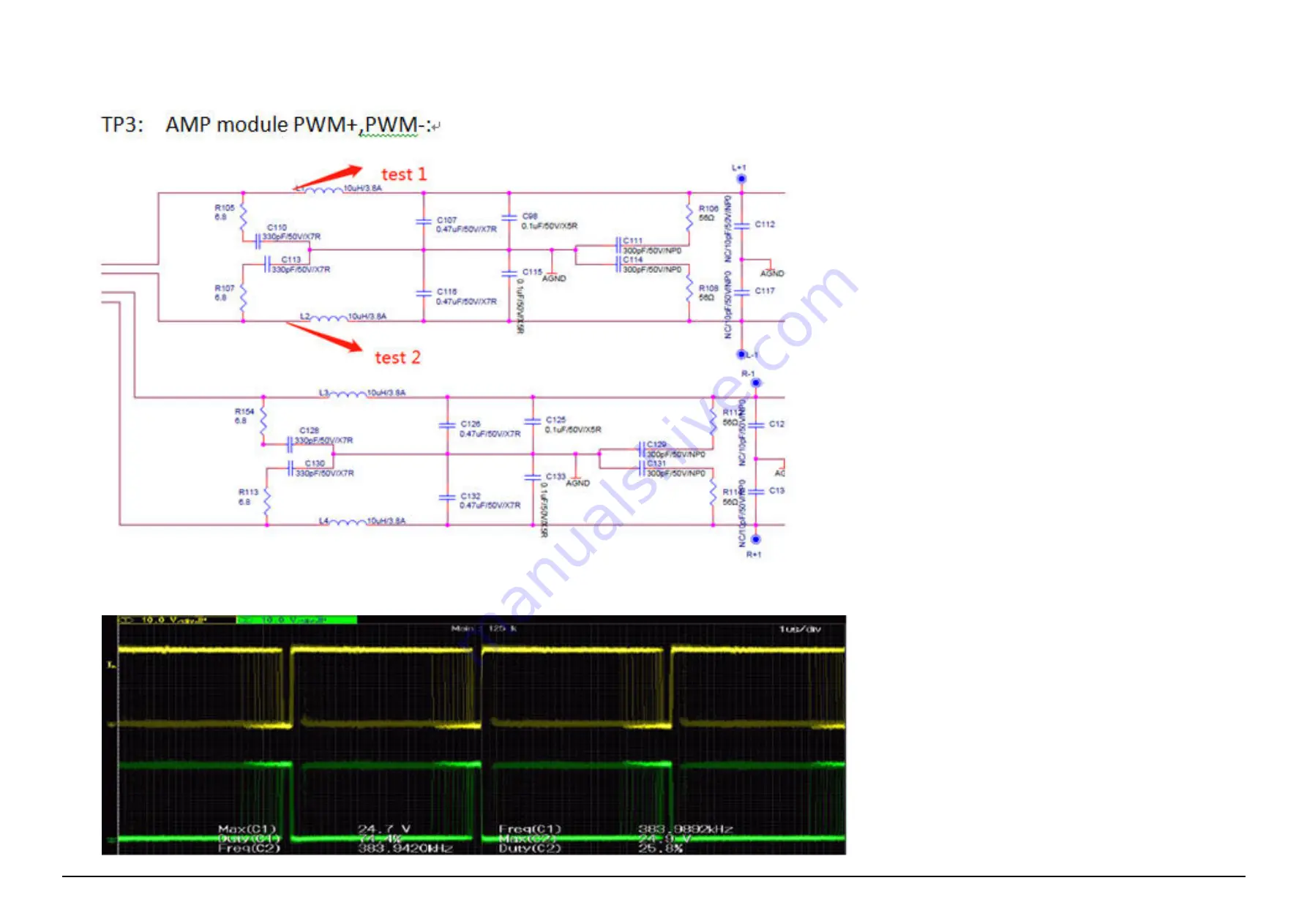Select the R113 resistor label

pyautogui.click(x=248, y=492)
